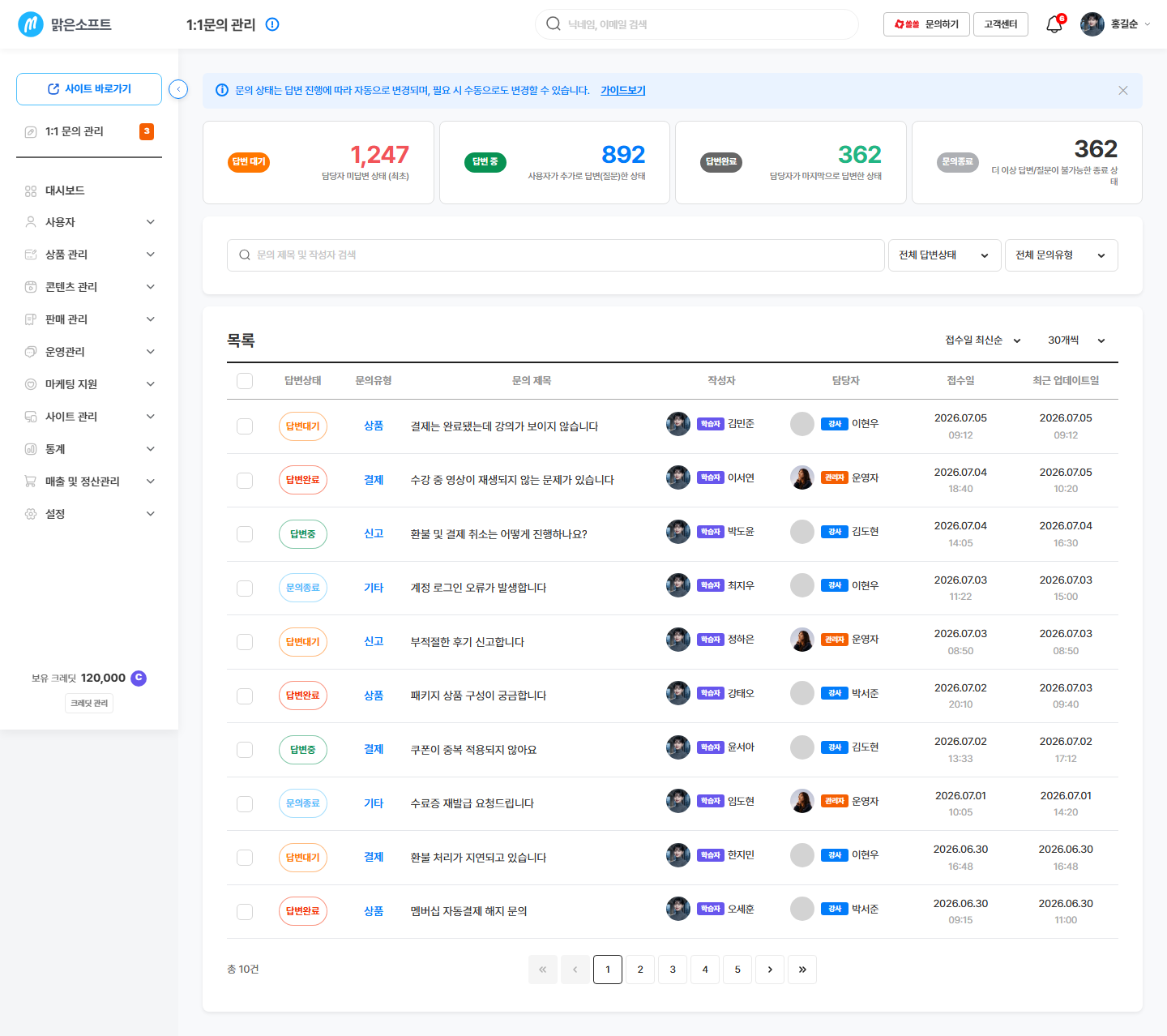Open the 홍길순 profile avatar

[x=1092, y=24]
